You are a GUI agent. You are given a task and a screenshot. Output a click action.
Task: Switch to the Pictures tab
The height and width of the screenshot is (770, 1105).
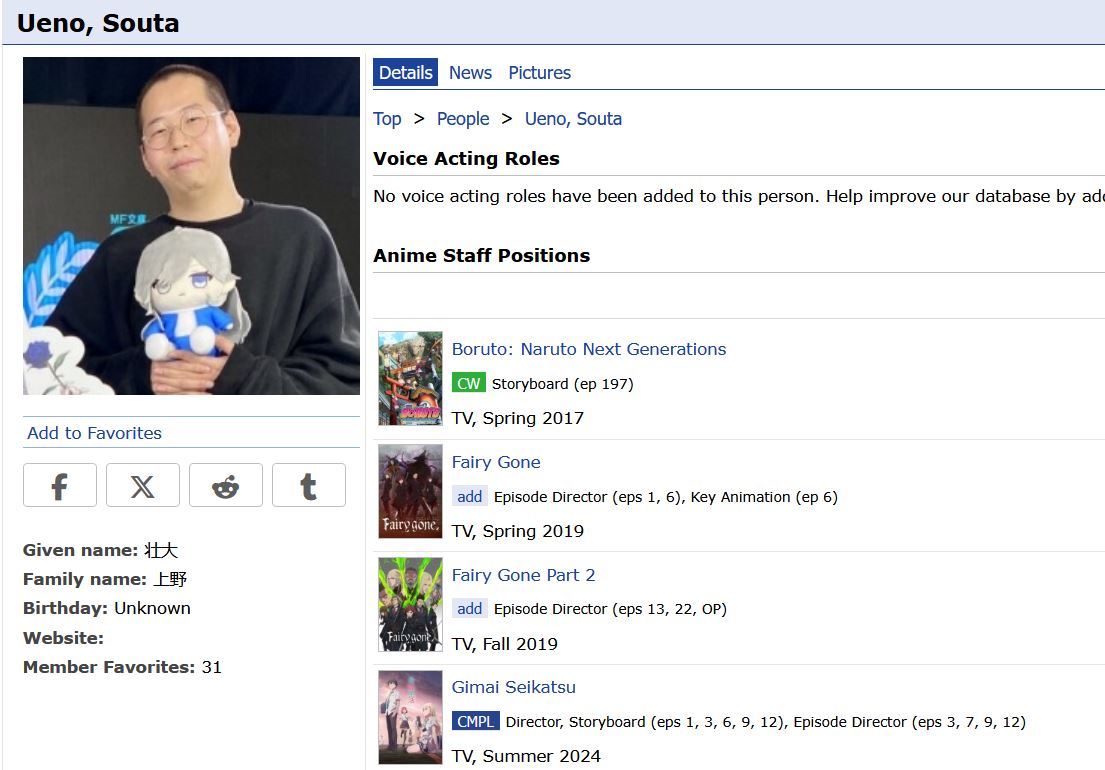tap(540, 73)
